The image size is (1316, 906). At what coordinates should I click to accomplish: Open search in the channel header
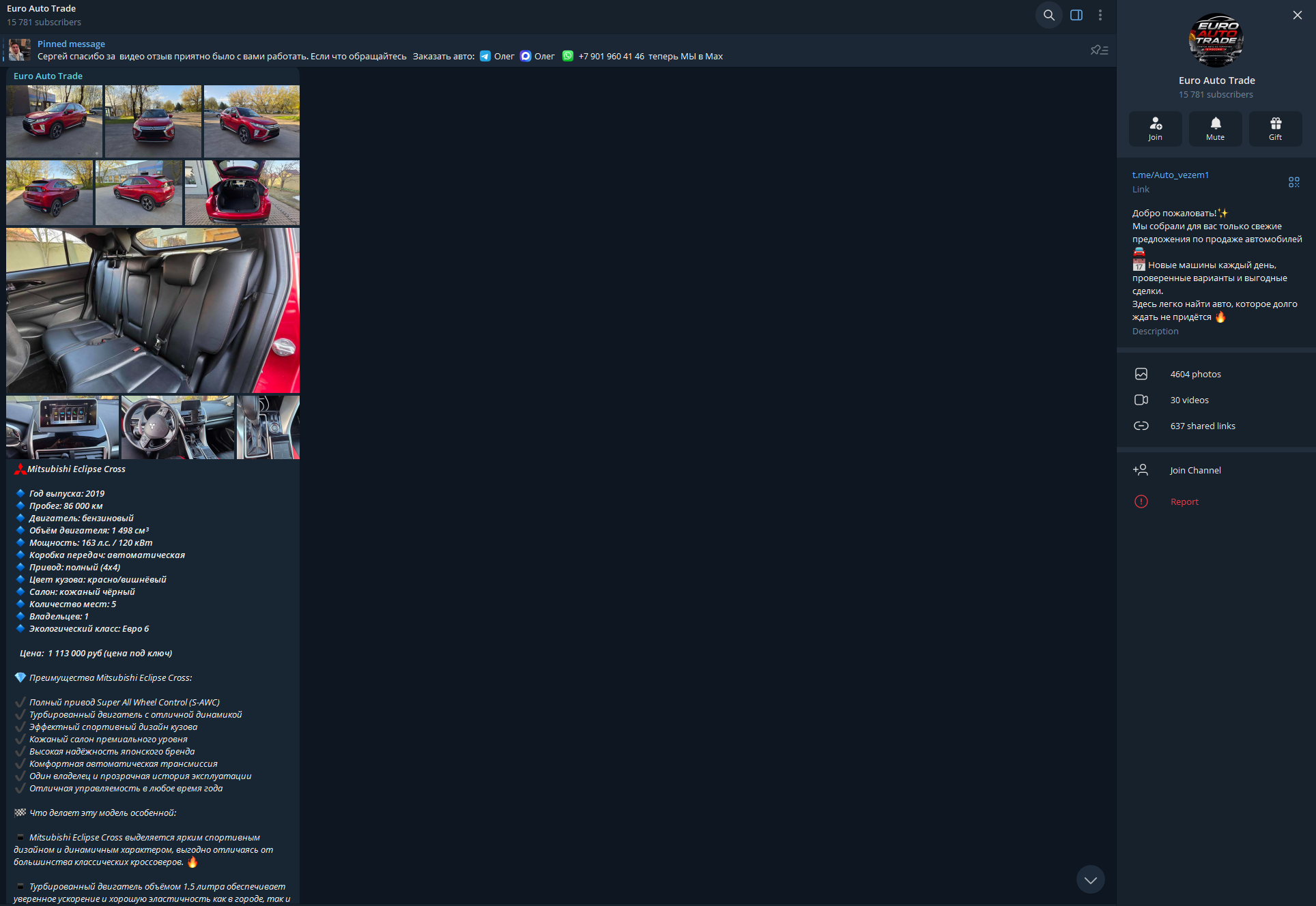(1049, 15)
